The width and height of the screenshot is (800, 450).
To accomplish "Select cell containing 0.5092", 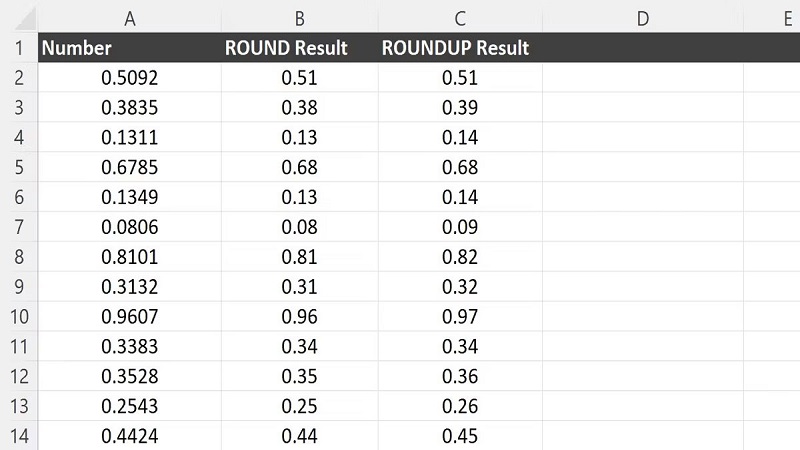I will tap(129, 78).
